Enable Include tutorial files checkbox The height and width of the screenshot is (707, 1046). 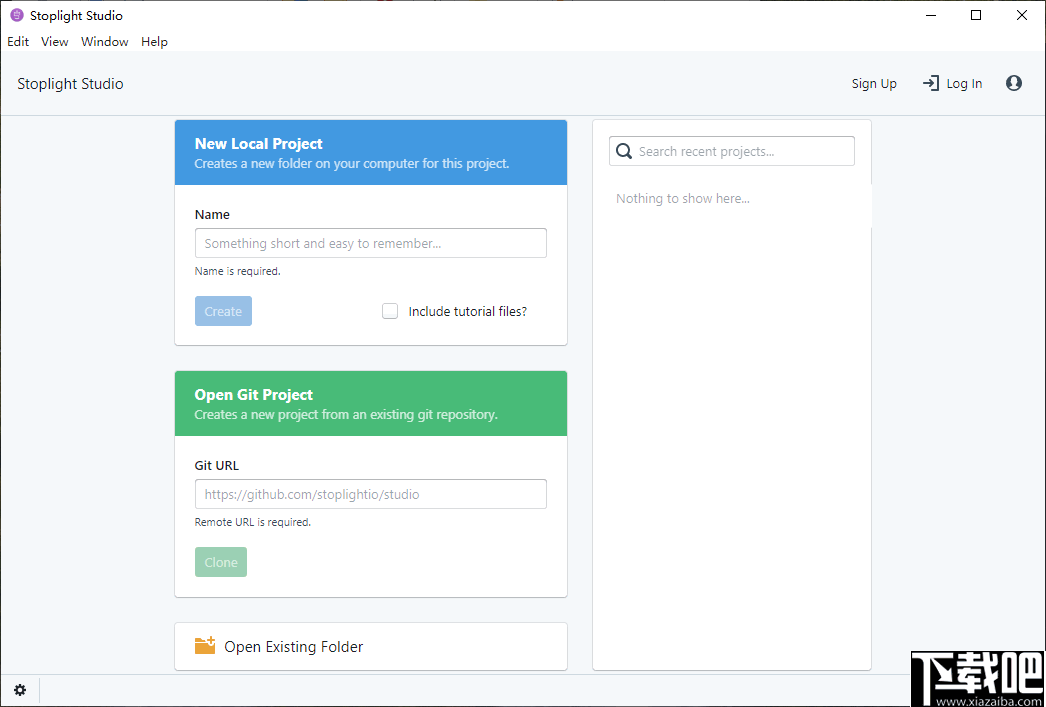tap(390, 311)
